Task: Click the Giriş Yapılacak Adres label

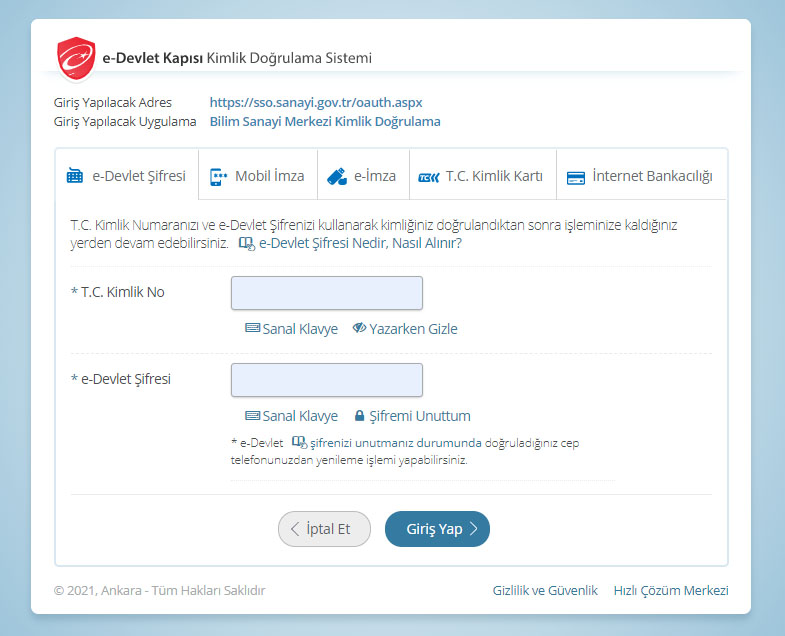Action: [113, 103]
